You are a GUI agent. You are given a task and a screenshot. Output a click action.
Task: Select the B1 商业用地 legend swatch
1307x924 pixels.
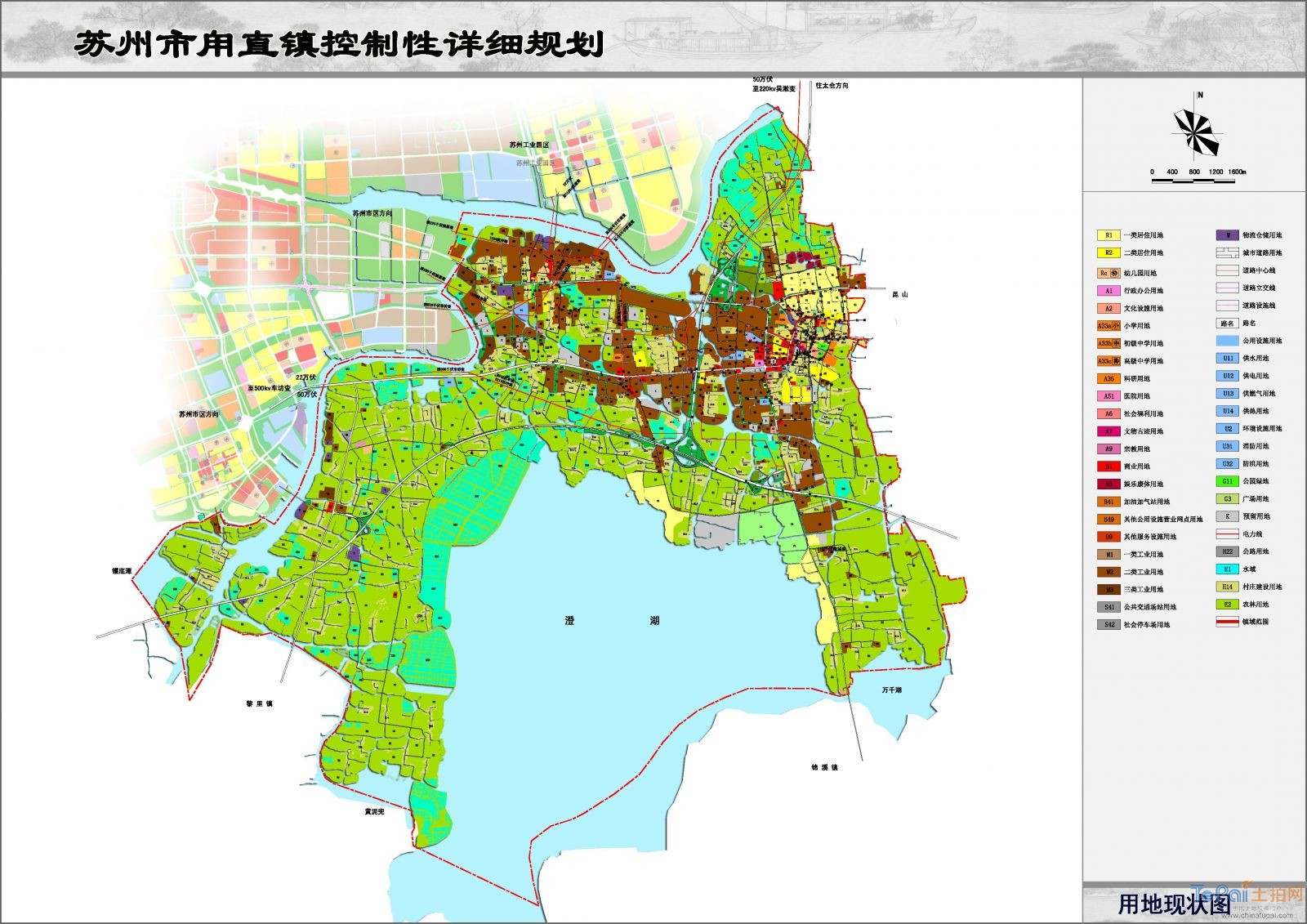(x=1108, y=466)
